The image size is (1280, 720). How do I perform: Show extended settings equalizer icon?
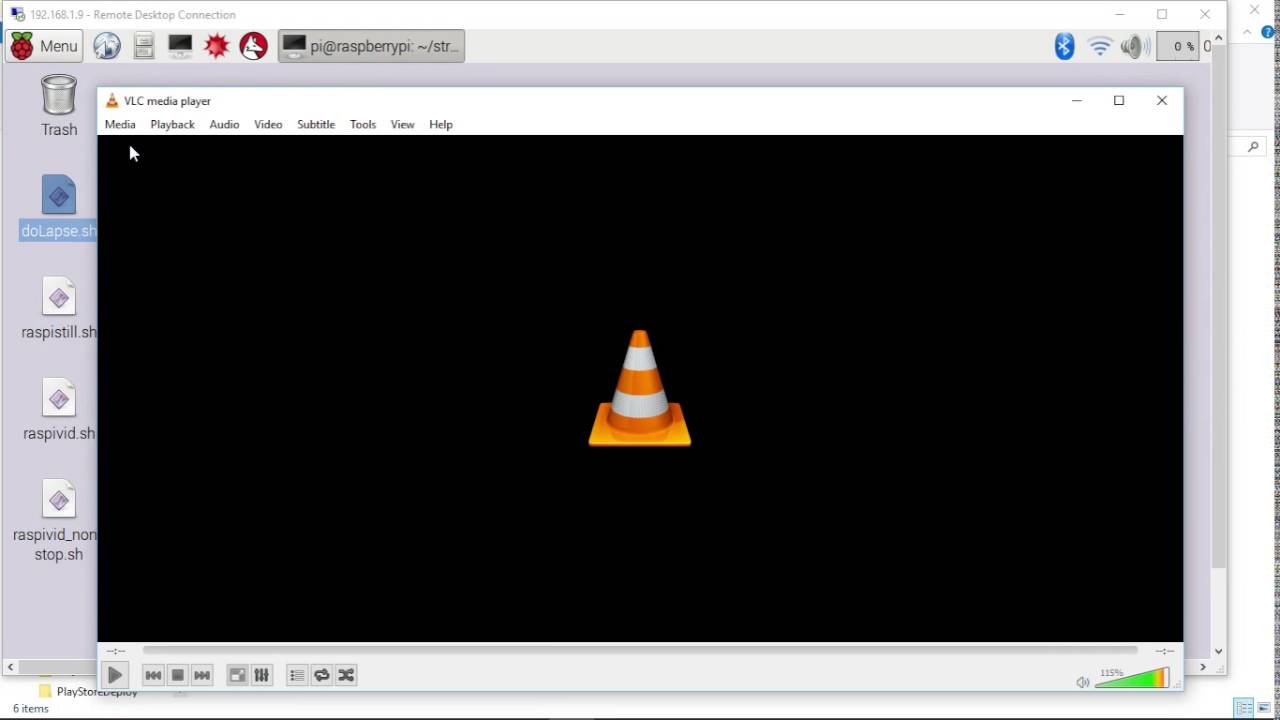(x=262, y=676)
